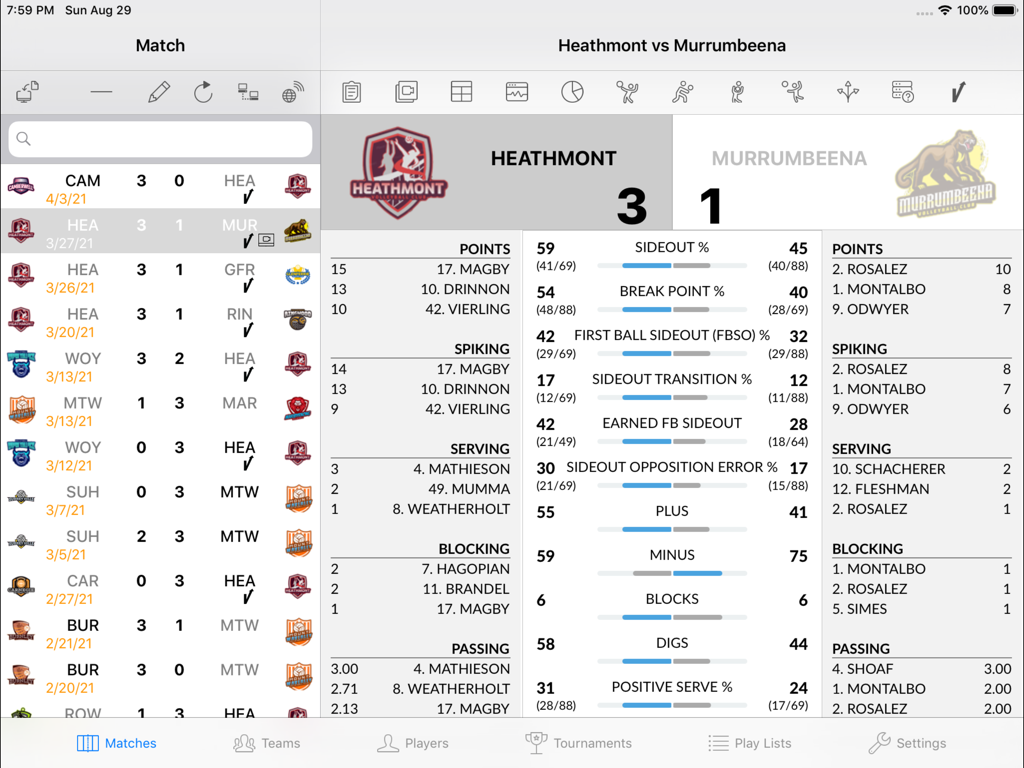Image resolution: width=1024 pixels, height=768 pixels.
Task: Select the HEA vs MUR 3/27/21 match
Action: (160, 234)
